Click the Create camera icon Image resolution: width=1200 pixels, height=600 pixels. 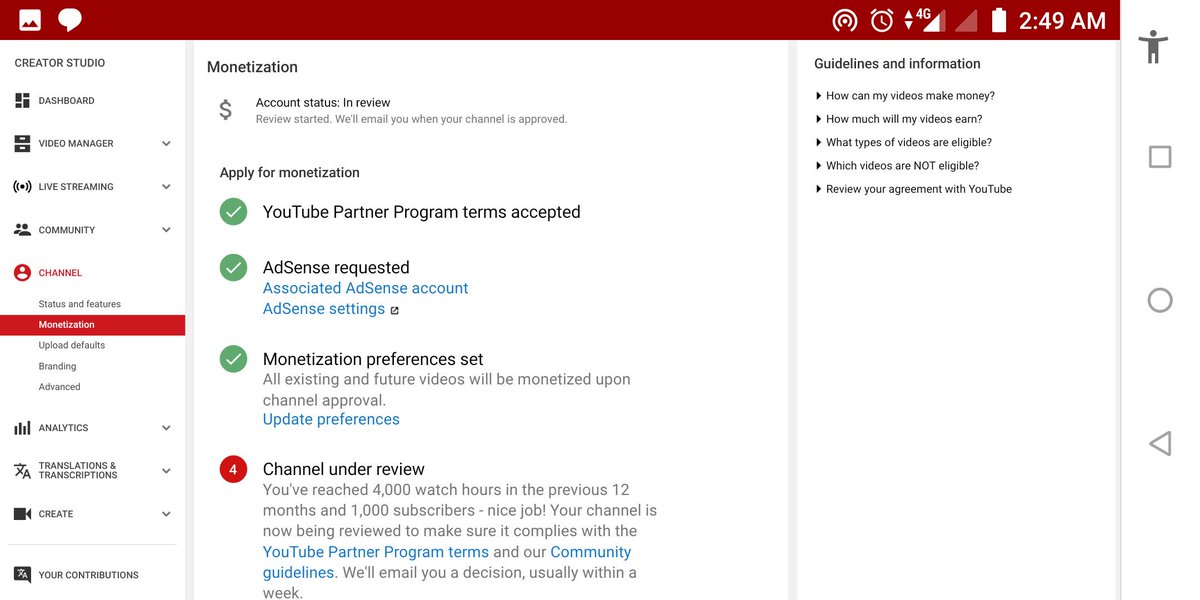pyautogui.click(x=22, y=514)
